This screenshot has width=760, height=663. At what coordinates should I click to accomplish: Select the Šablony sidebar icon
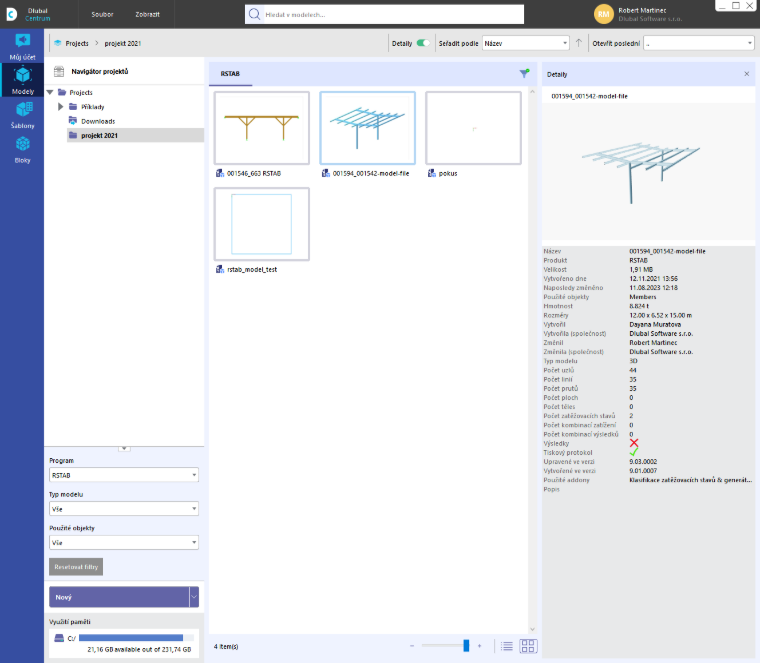point(22,115)
